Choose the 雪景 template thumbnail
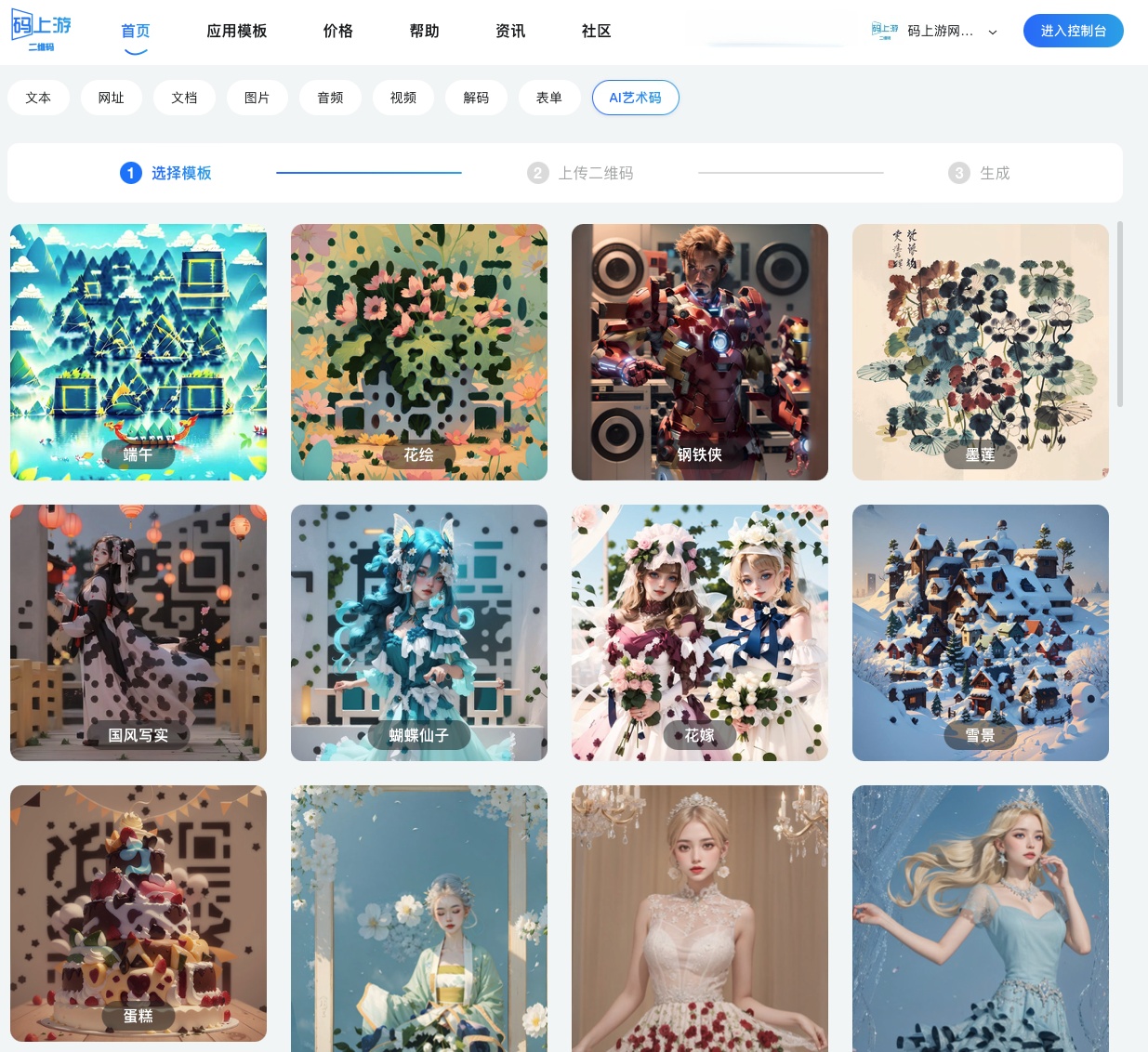This screenshot has width=1148, height=1052. point(981,633)
